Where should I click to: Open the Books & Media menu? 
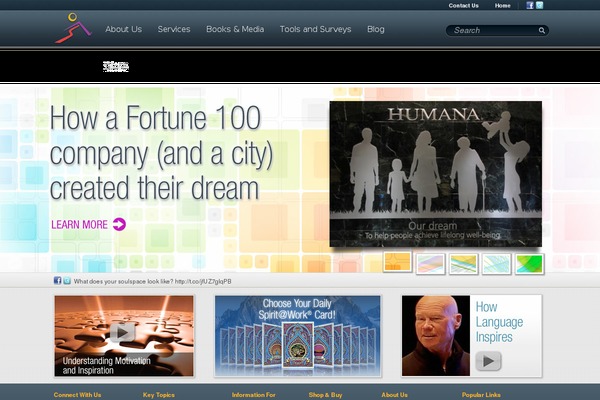click(x=235, y=29)
